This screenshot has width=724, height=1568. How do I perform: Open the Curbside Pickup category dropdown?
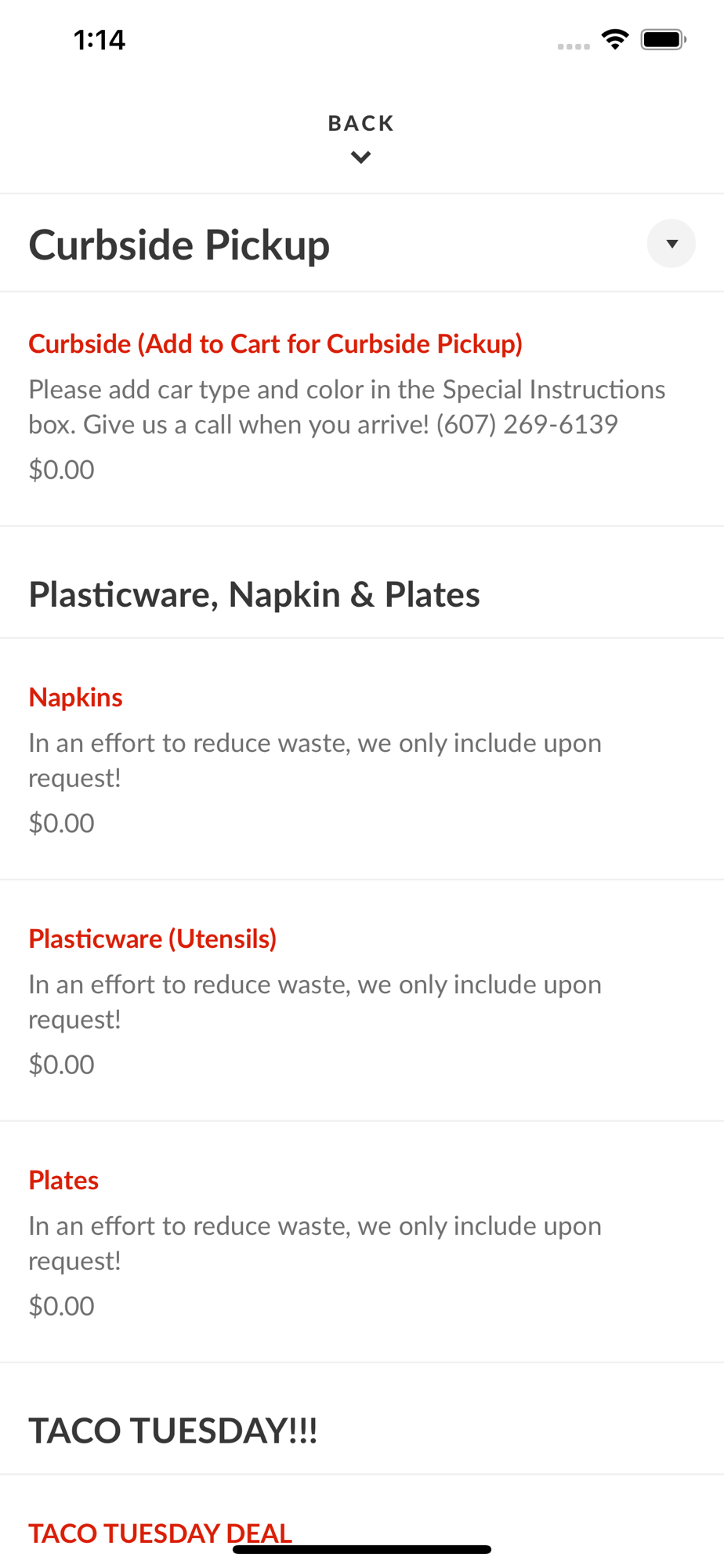[x=671, y=244]
